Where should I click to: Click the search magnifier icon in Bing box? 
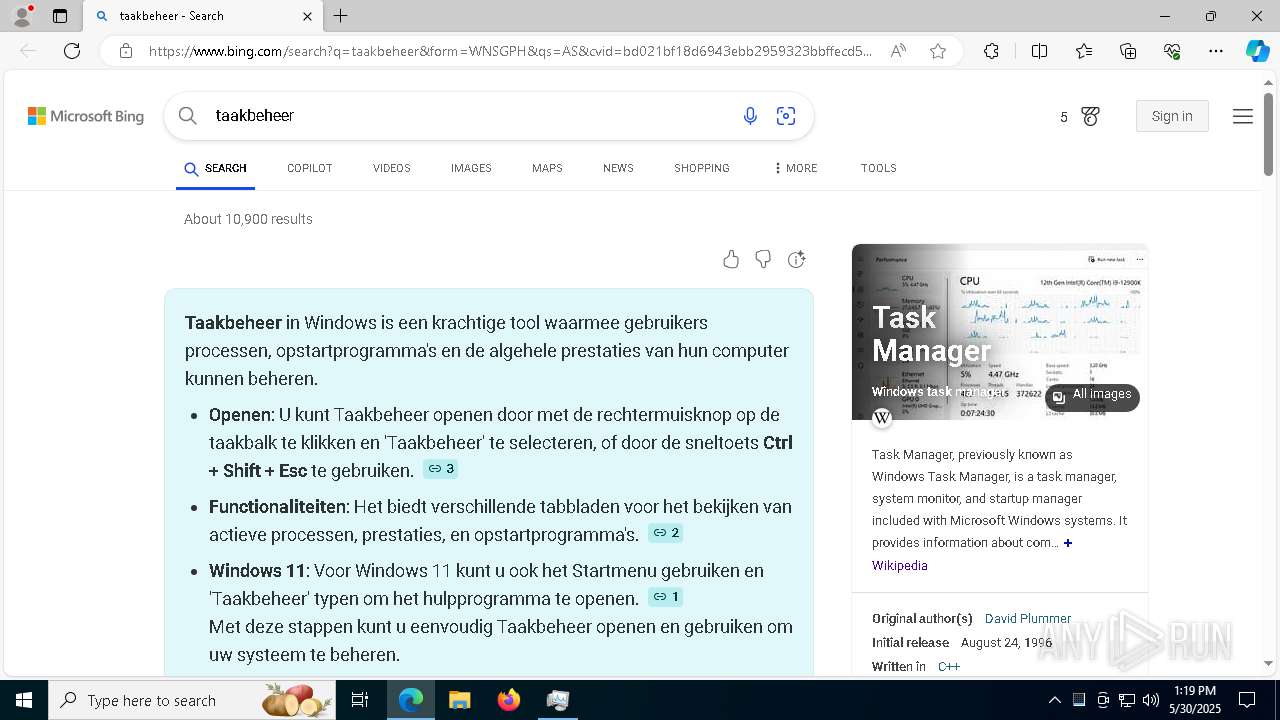pos(188,116)
